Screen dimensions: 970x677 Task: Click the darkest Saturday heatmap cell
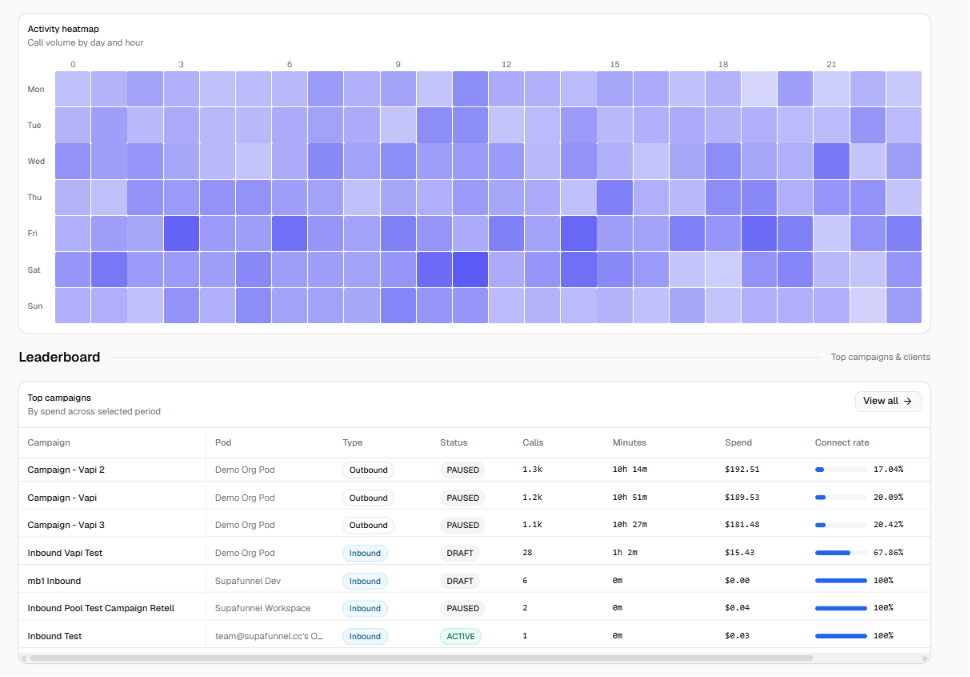tap(470, 269)
